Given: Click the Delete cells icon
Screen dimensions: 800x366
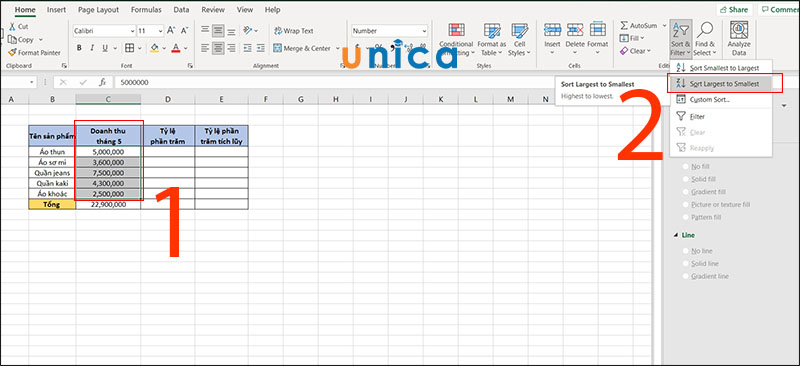Looking at the screenshot, I should tap(575, 30).
